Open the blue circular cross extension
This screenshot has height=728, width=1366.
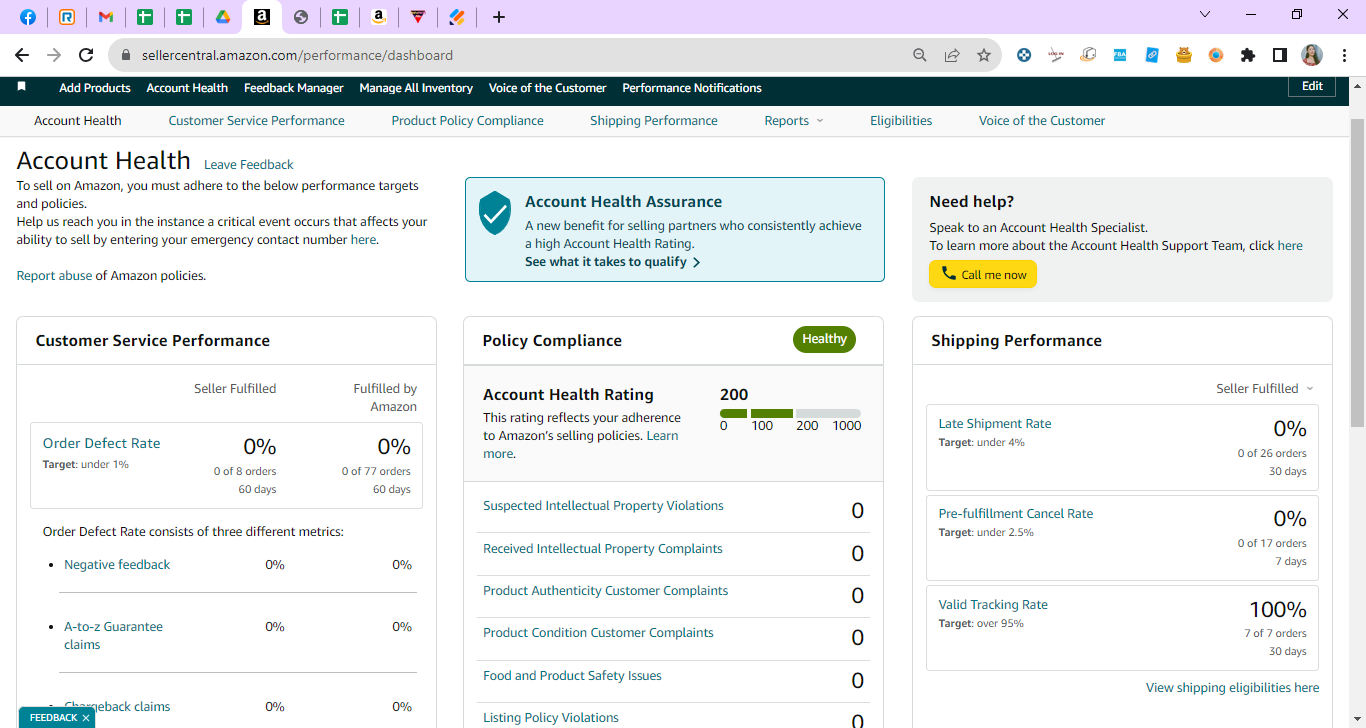[1024, 56]
